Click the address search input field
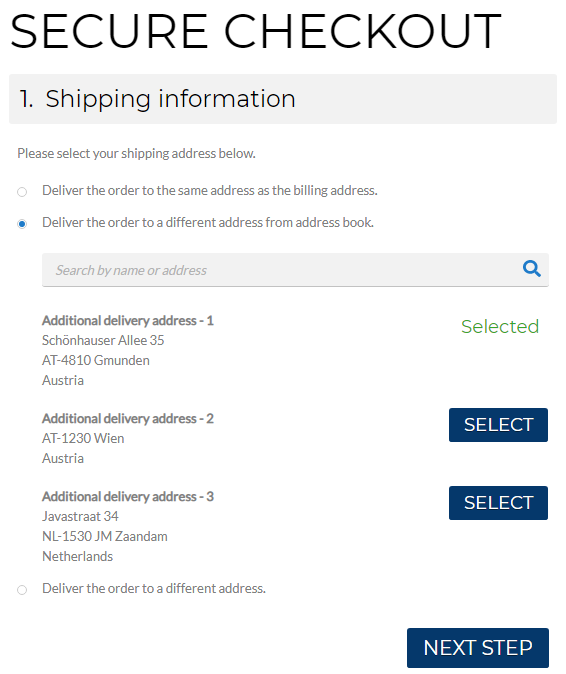The height and width of the screenshot is (674, 566). pyautogui.click(x=295, y=270)
